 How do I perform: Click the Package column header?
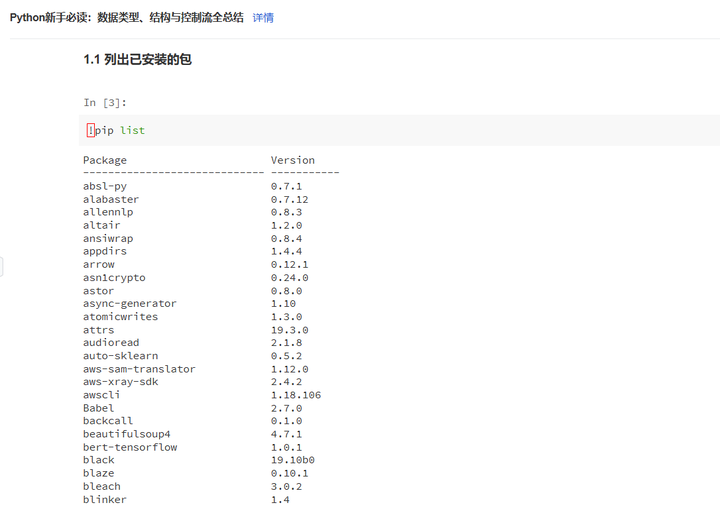(105, 160)
